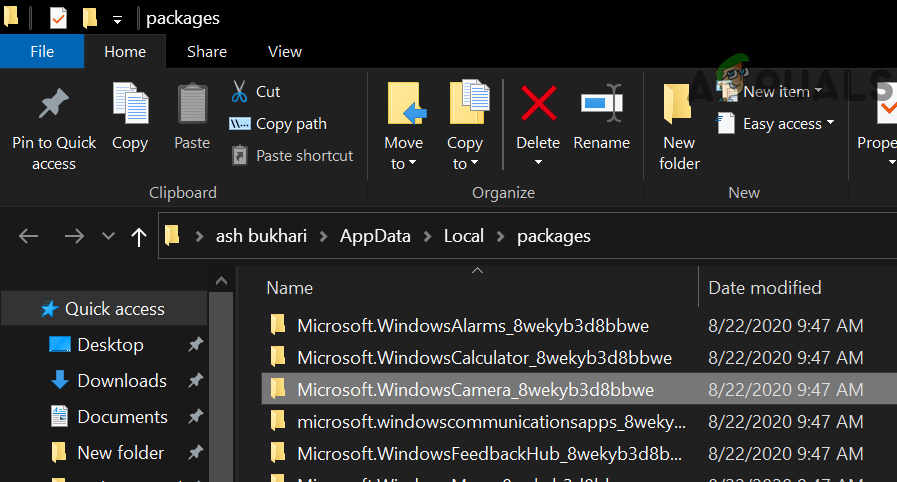Image resolution: width=897 pixels, height=482 pixels.
Task: Click the Paste shortcut button
Action: [292, 156]
